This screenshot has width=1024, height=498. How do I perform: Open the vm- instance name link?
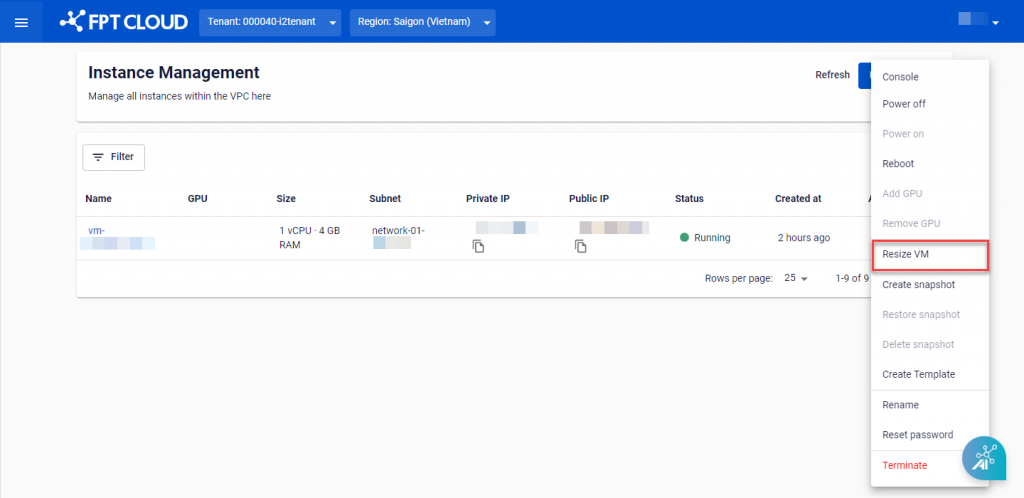pos(96,230)
